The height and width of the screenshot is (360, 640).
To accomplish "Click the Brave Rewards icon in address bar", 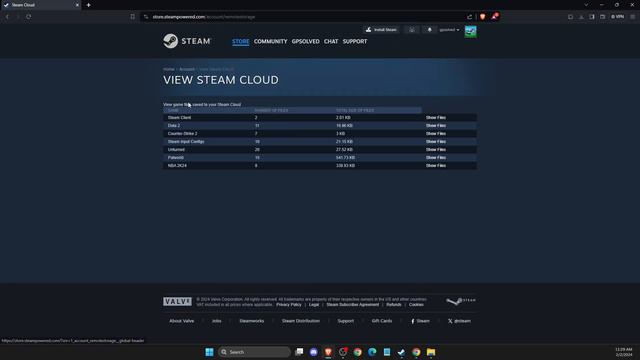I will tap(495, 17).
